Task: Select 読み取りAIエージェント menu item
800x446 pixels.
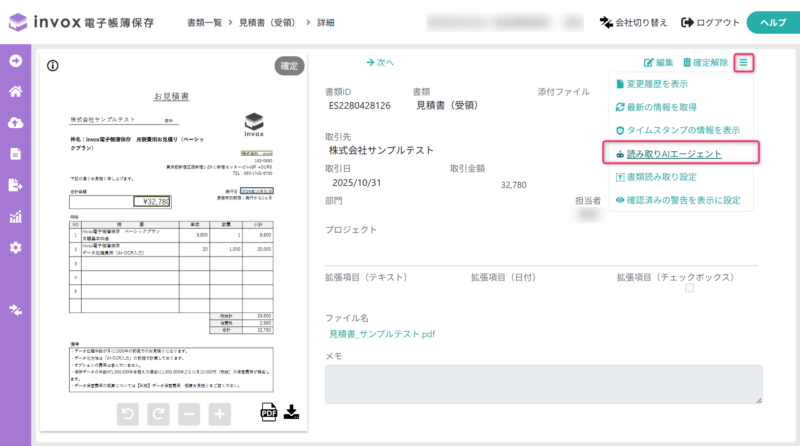Action: point(669,154)
